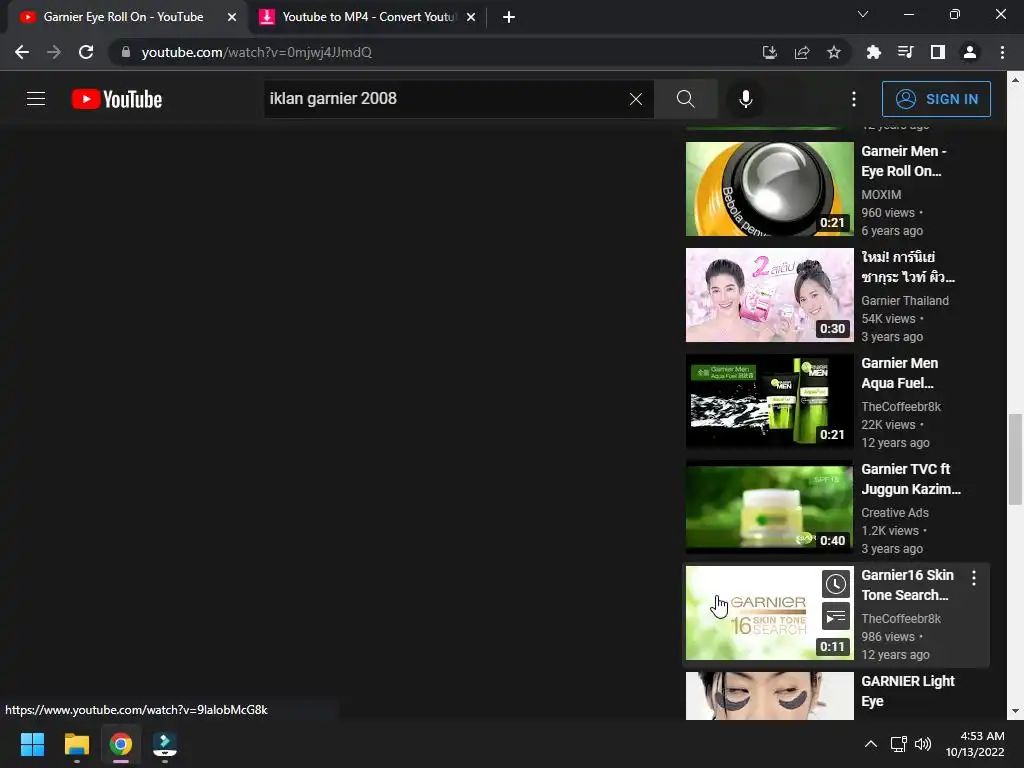
Task: Go forward with the browser forward arrow
Action: tap(54, 52)
